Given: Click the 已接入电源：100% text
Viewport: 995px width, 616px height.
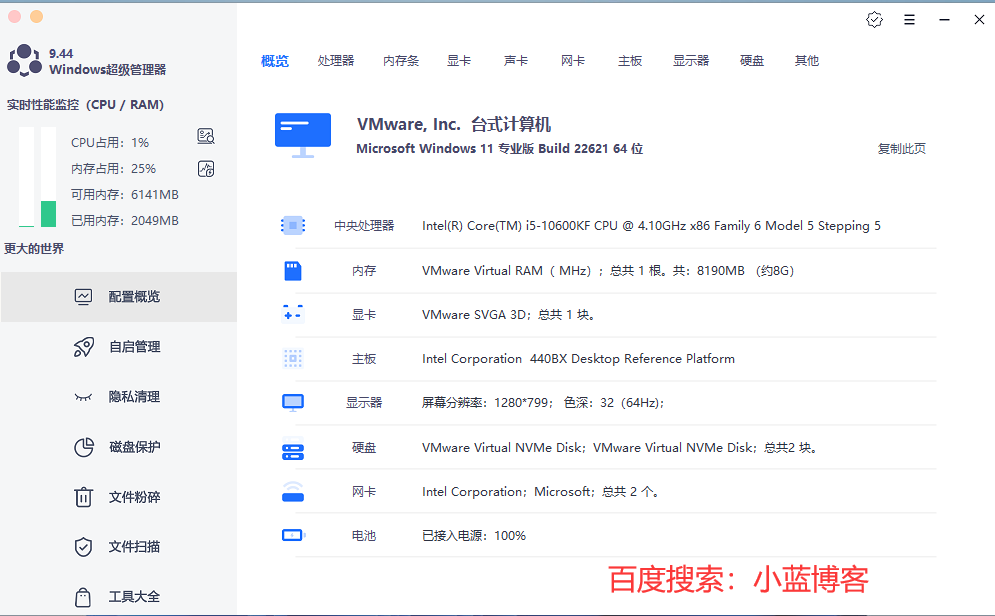Looking at the screenshot, I should pos(474,536).
